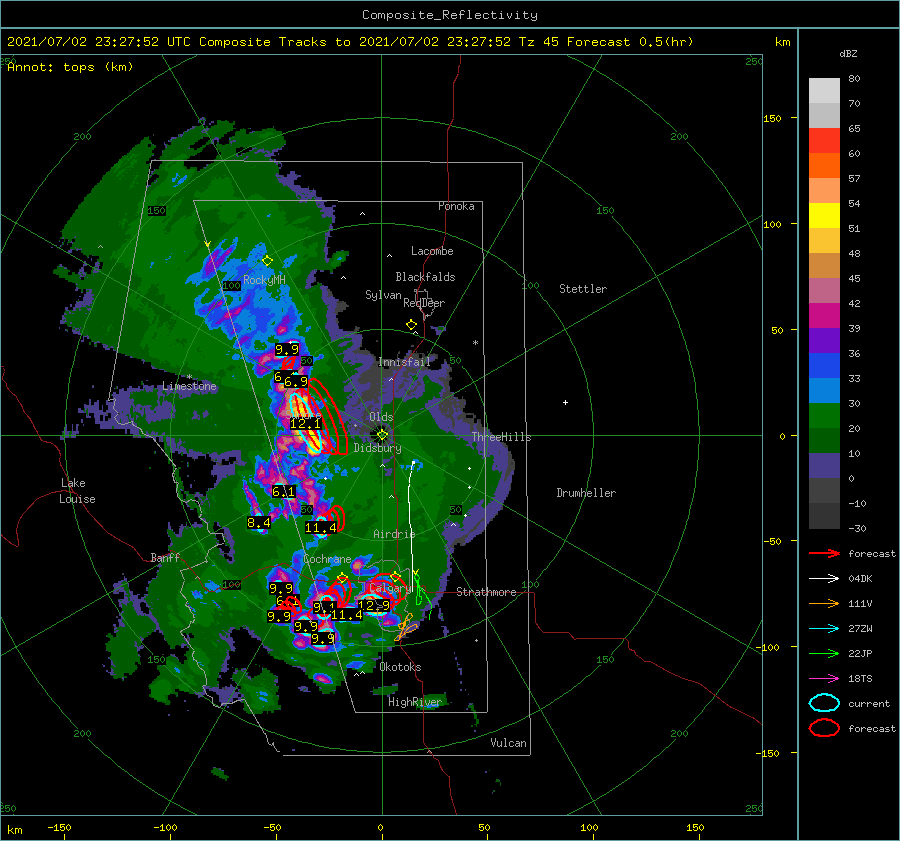This screenshot has width=900, height=841.
Task: Click the red 60-65 dBZ color swatch
Action: (824, 140)
